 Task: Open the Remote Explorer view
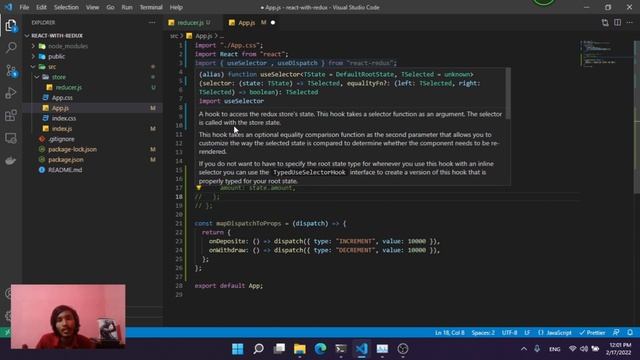click(x=11, y=138)
